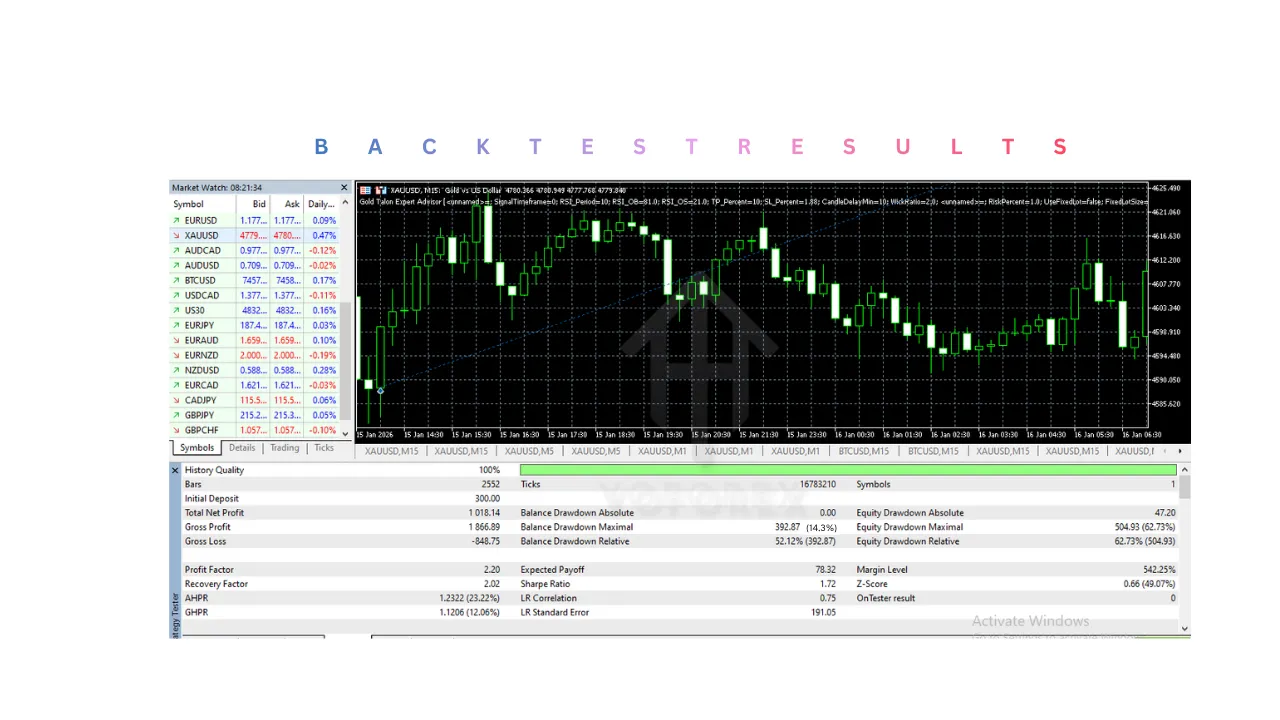Click the BTCUSD ask price cell

(x=287, y=280)
